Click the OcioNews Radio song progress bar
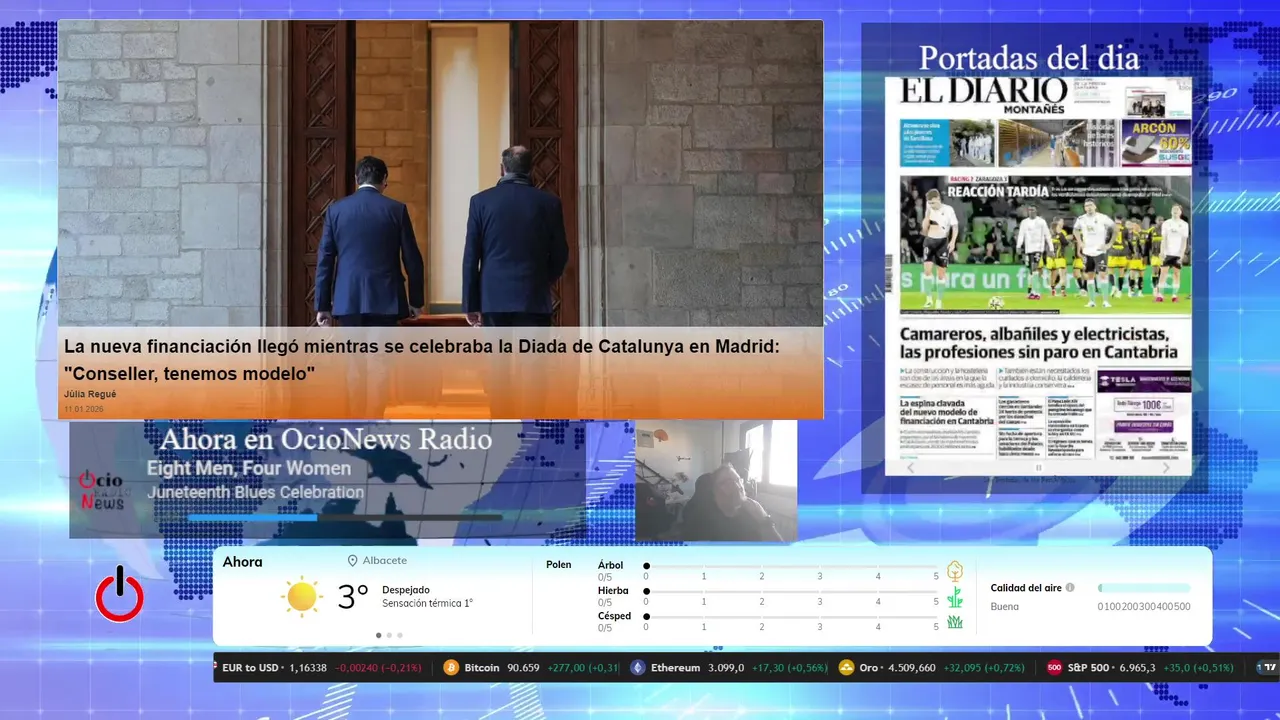 pyautogui.click(x=345, y=517)
